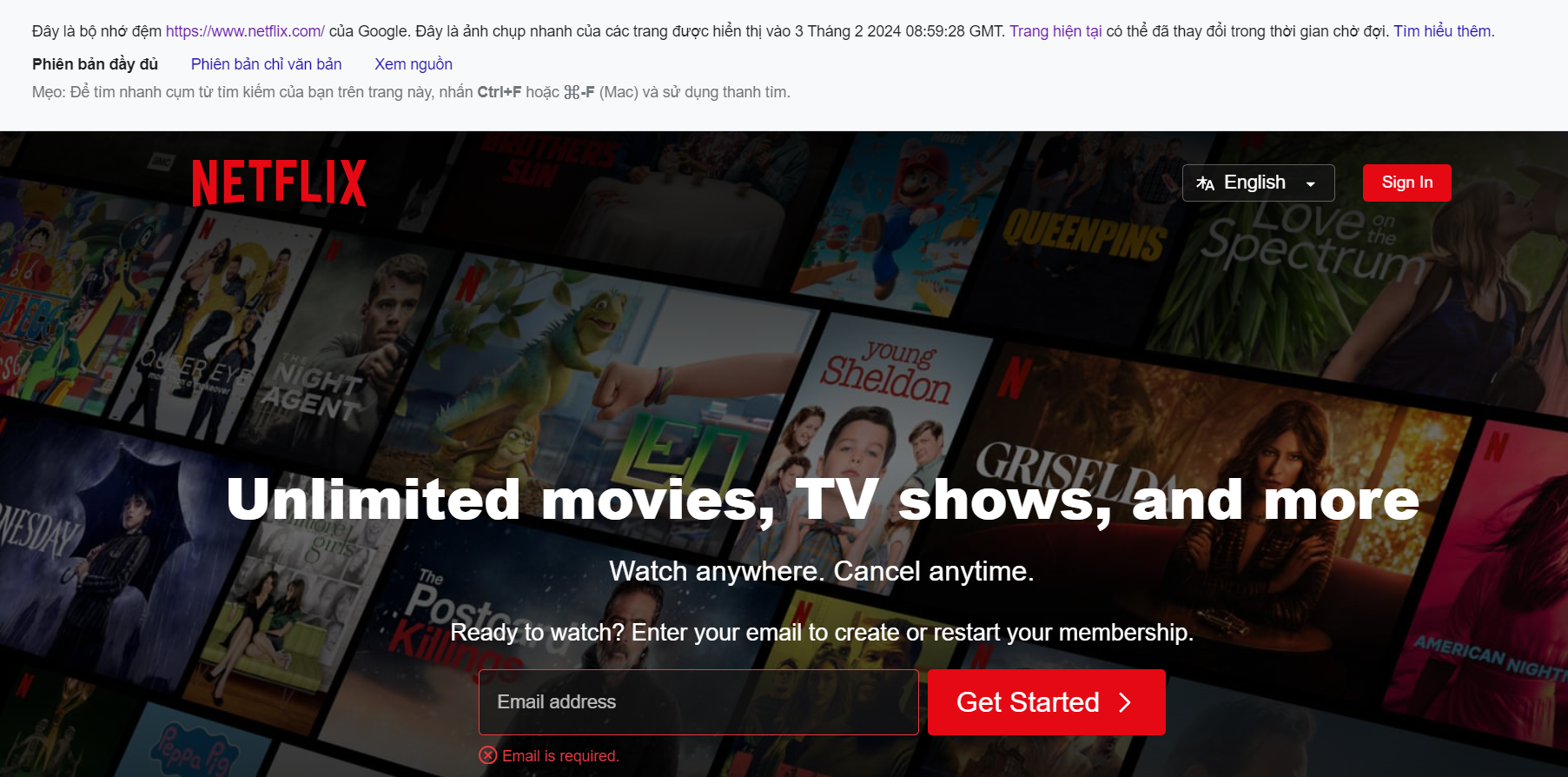The height and width of the screenshot is (777, 1568).
Task: Click the chevron arrow on Get Started
Action: [x=1125, y=702]
